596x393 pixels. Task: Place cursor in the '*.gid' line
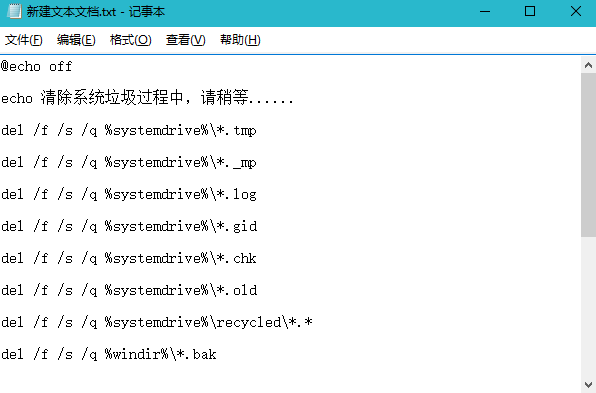129,226
